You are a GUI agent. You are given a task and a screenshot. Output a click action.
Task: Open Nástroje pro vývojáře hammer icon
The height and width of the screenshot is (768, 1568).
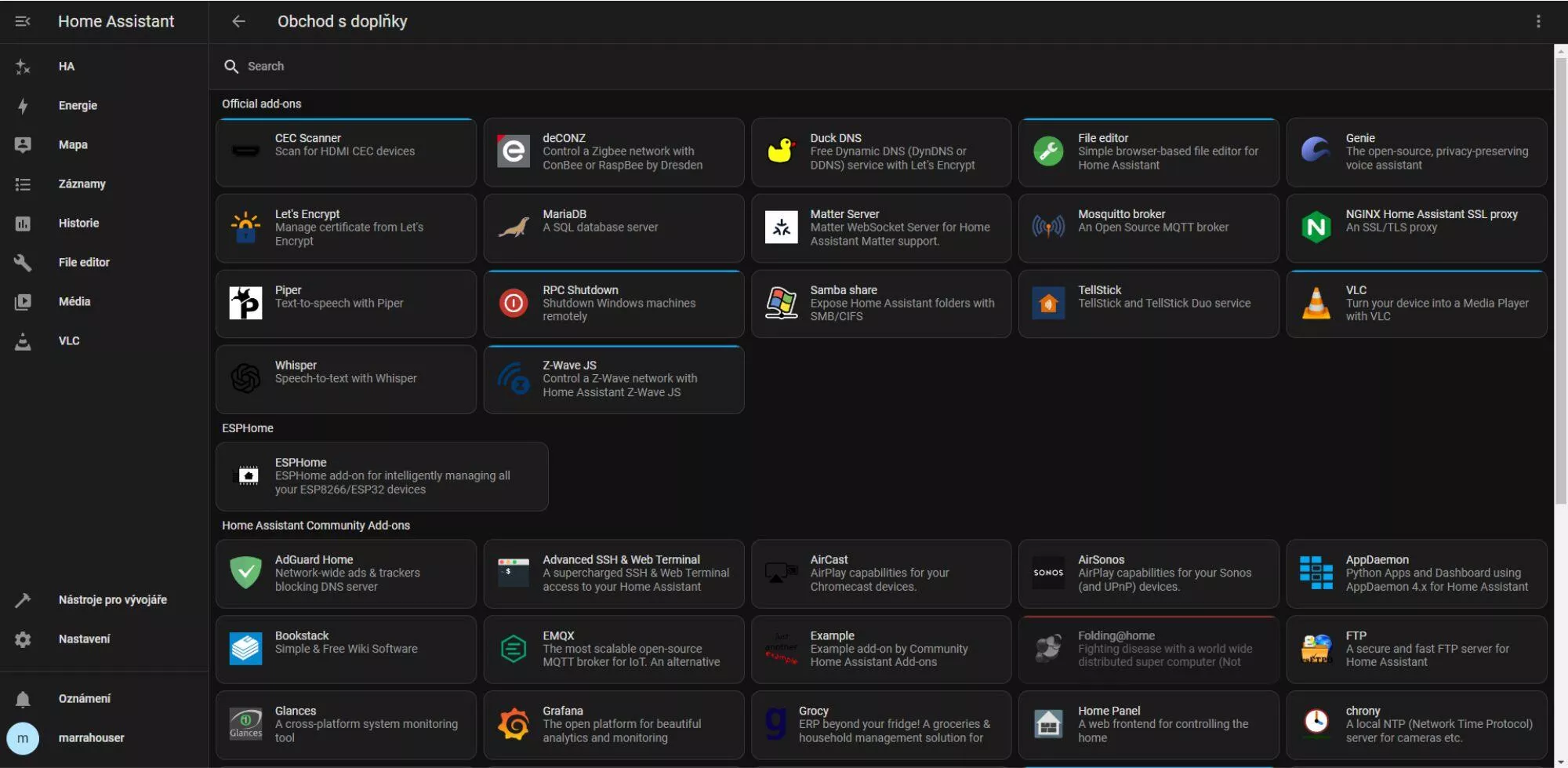[x=23, y=600]
